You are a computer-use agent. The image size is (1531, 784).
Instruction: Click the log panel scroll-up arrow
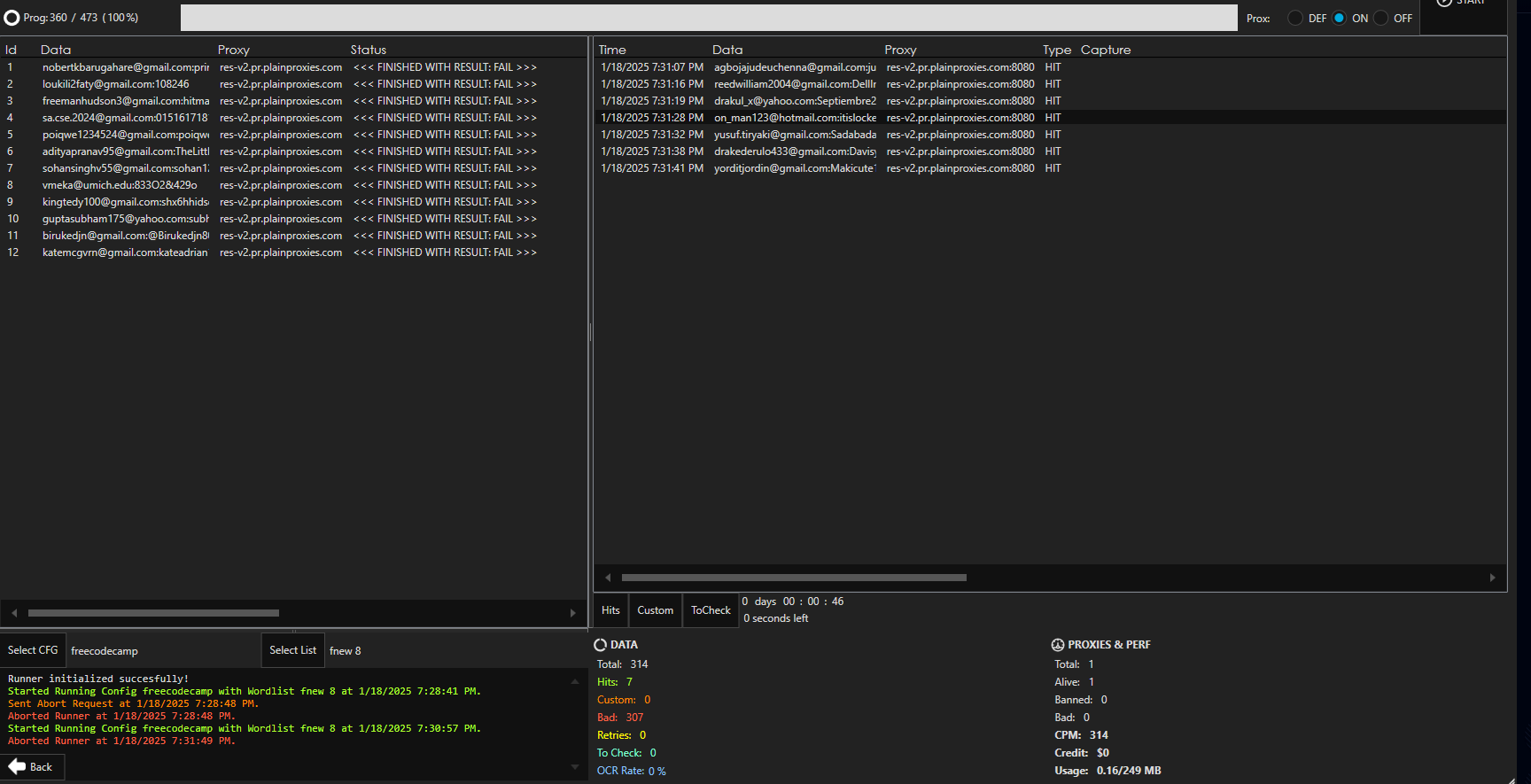(575, 681)
